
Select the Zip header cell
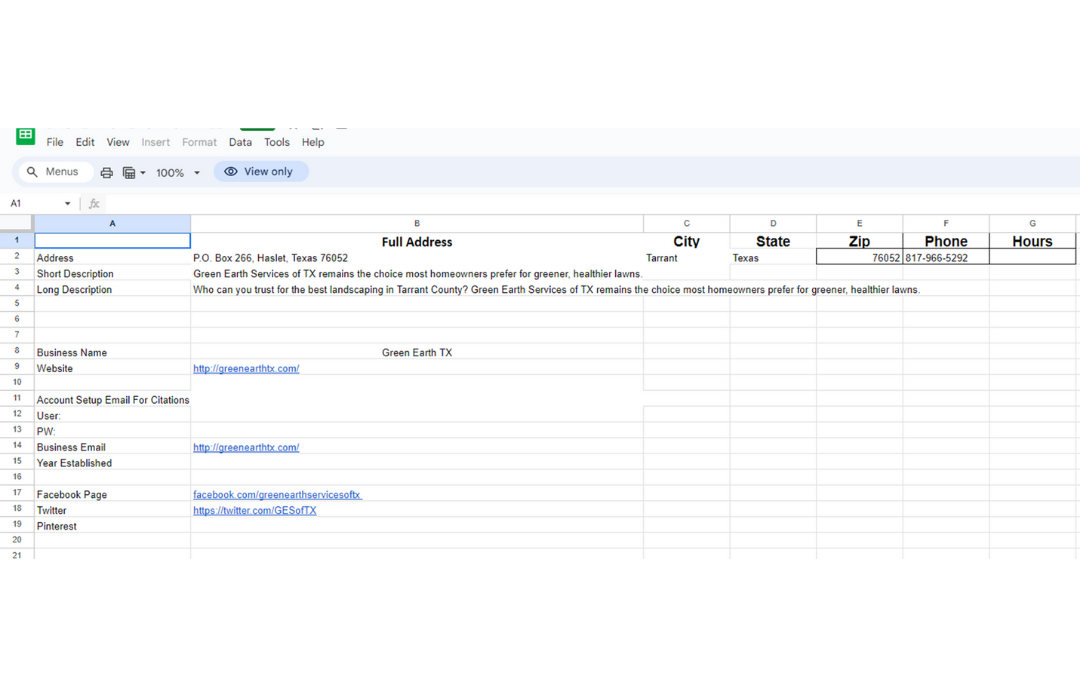(860, 241)
